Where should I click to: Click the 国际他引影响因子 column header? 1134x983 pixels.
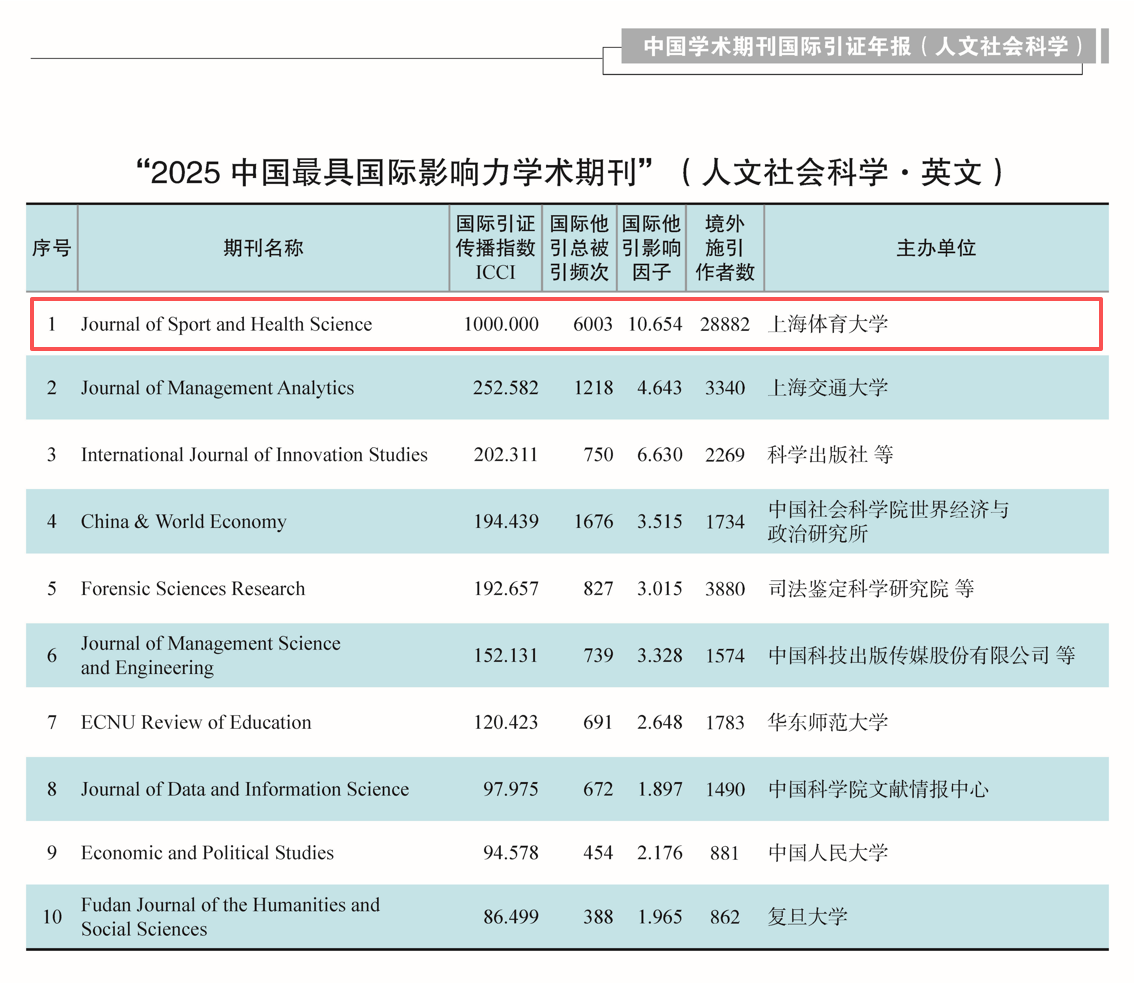(x=651, y=248)
